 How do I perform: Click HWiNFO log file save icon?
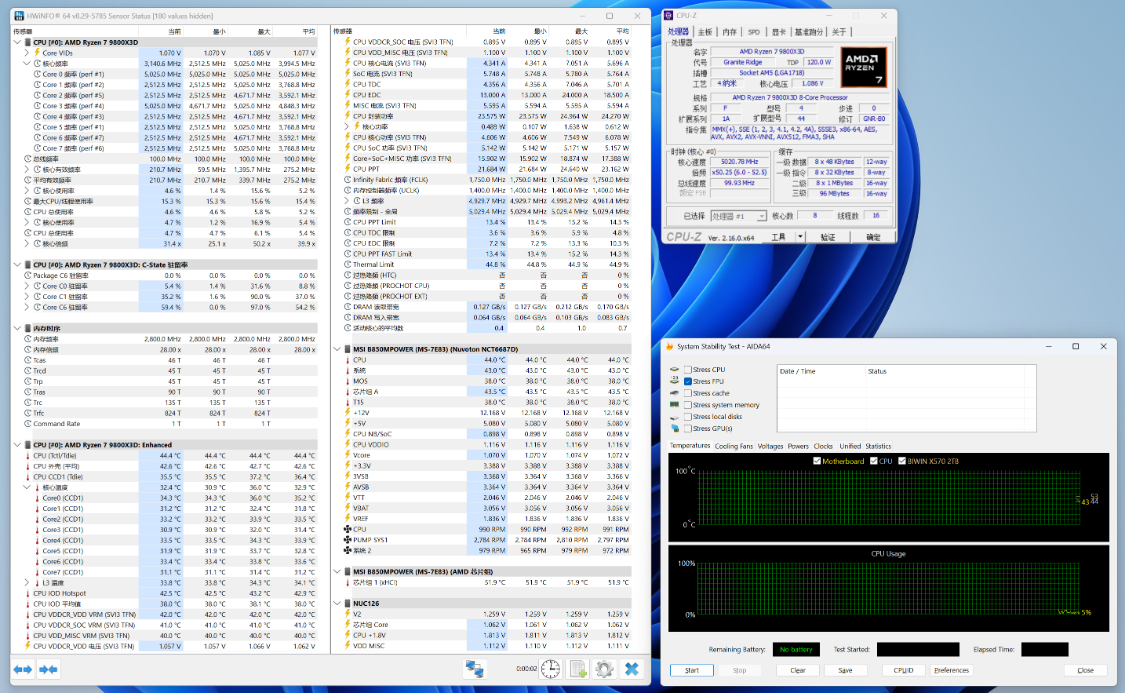tap(578, 669)
